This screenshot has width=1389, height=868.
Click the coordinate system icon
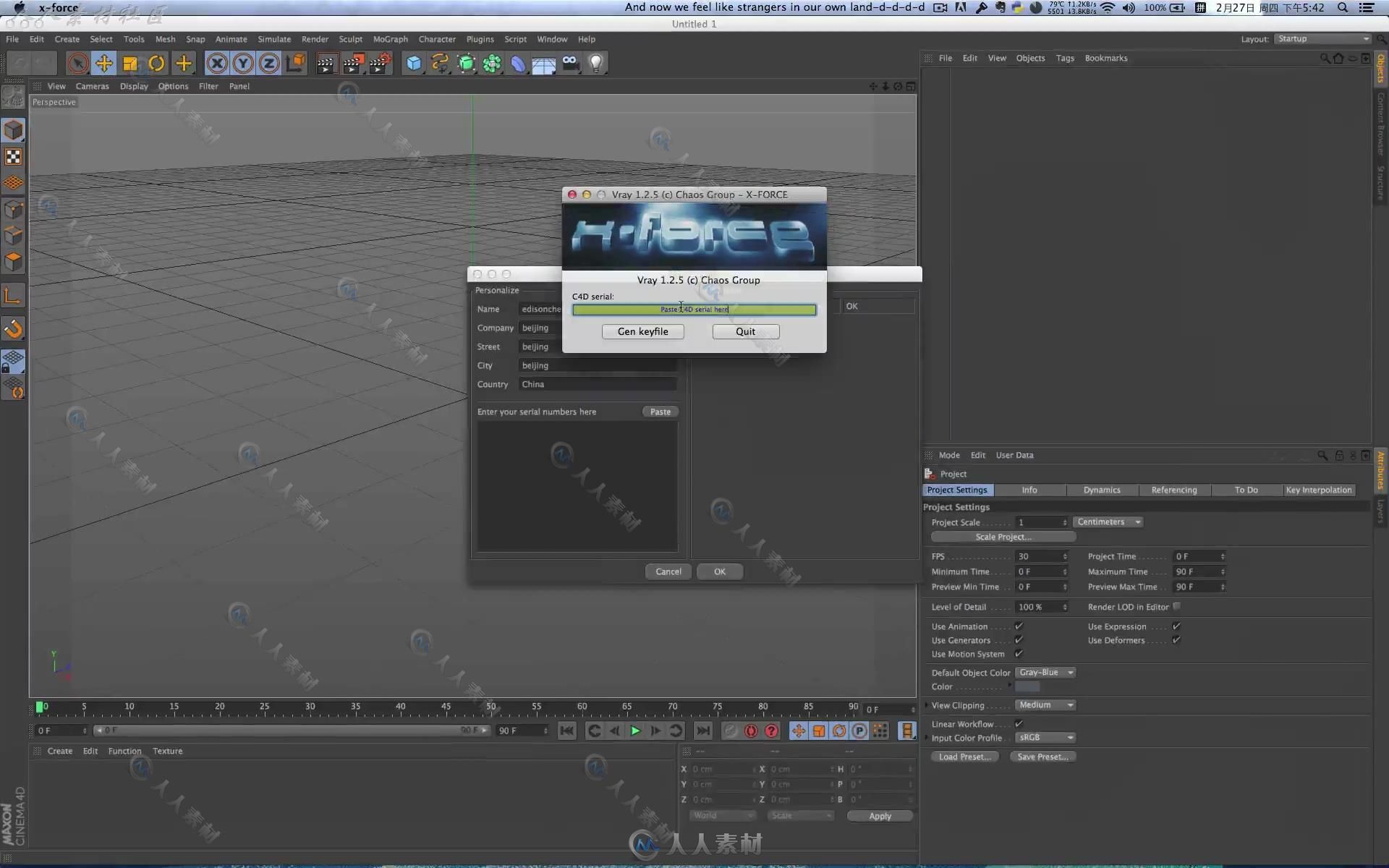pos(295,64)
